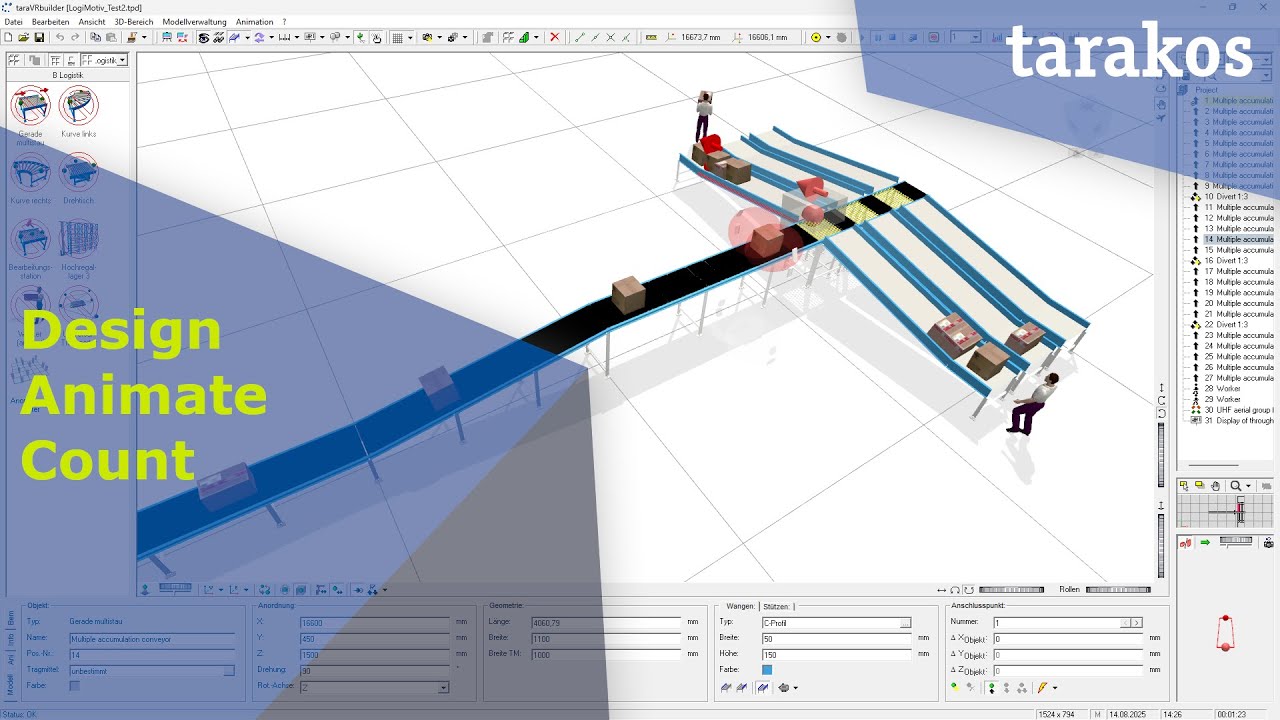Viewport: 1280px width, 720px height.
Task: Click the next arrow of the Nummer field
Action: (1136, 623)
